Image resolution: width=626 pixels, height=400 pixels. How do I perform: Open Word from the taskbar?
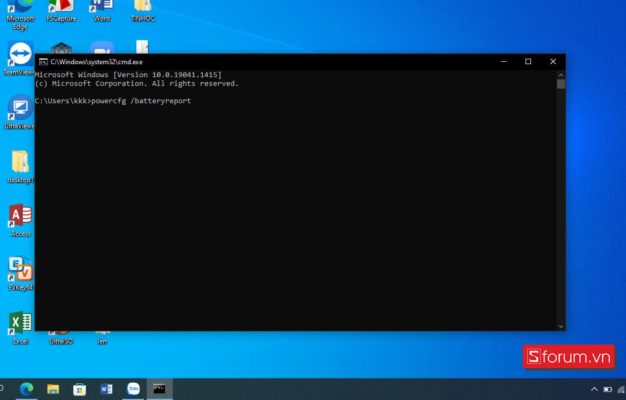click(106, 388)
